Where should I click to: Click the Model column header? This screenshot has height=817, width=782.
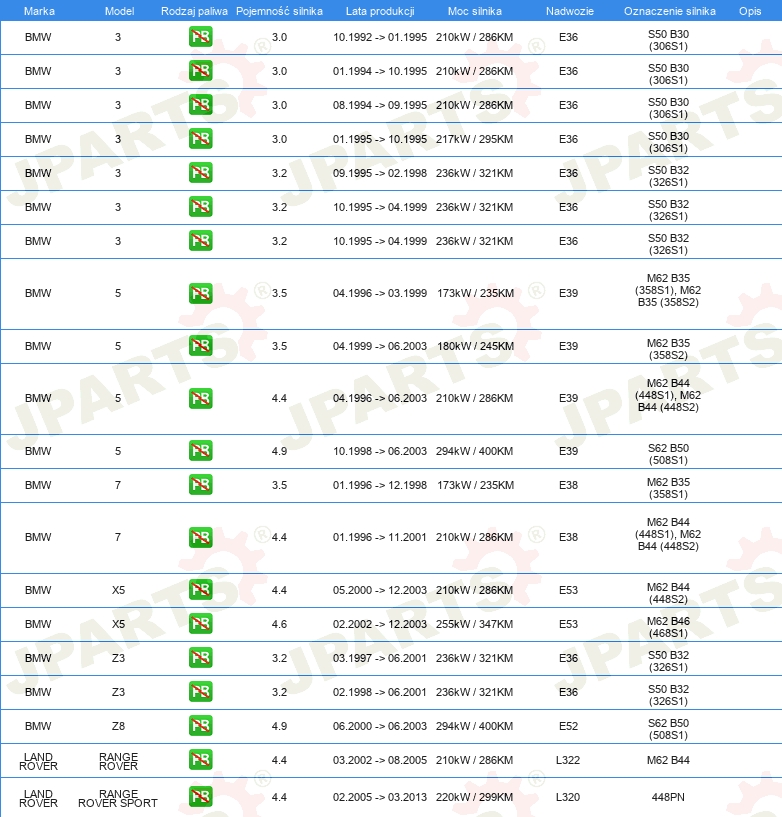click(x=119, y=11)
